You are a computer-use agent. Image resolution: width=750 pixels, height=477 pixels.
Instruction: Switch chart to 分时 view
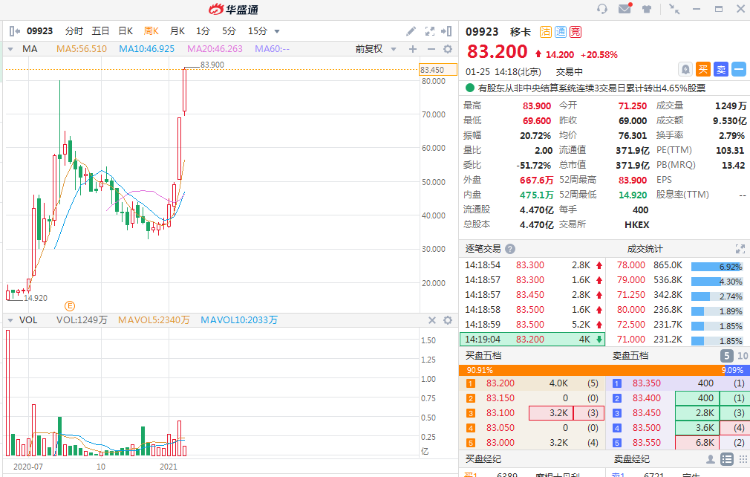click(x=74, y=31)
